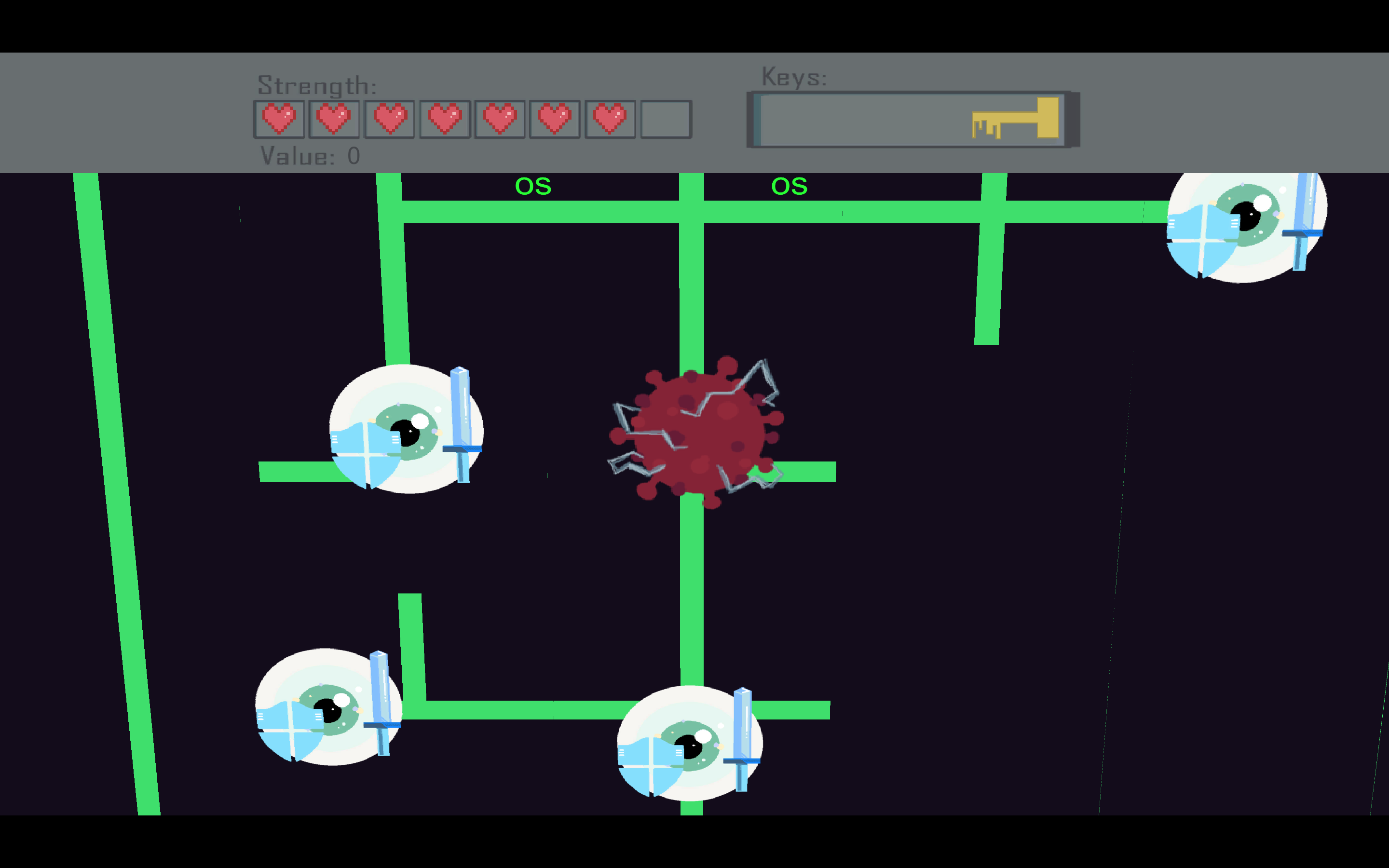Click the red virus character
Screen dimensions: 1389x868
[696, 432]
